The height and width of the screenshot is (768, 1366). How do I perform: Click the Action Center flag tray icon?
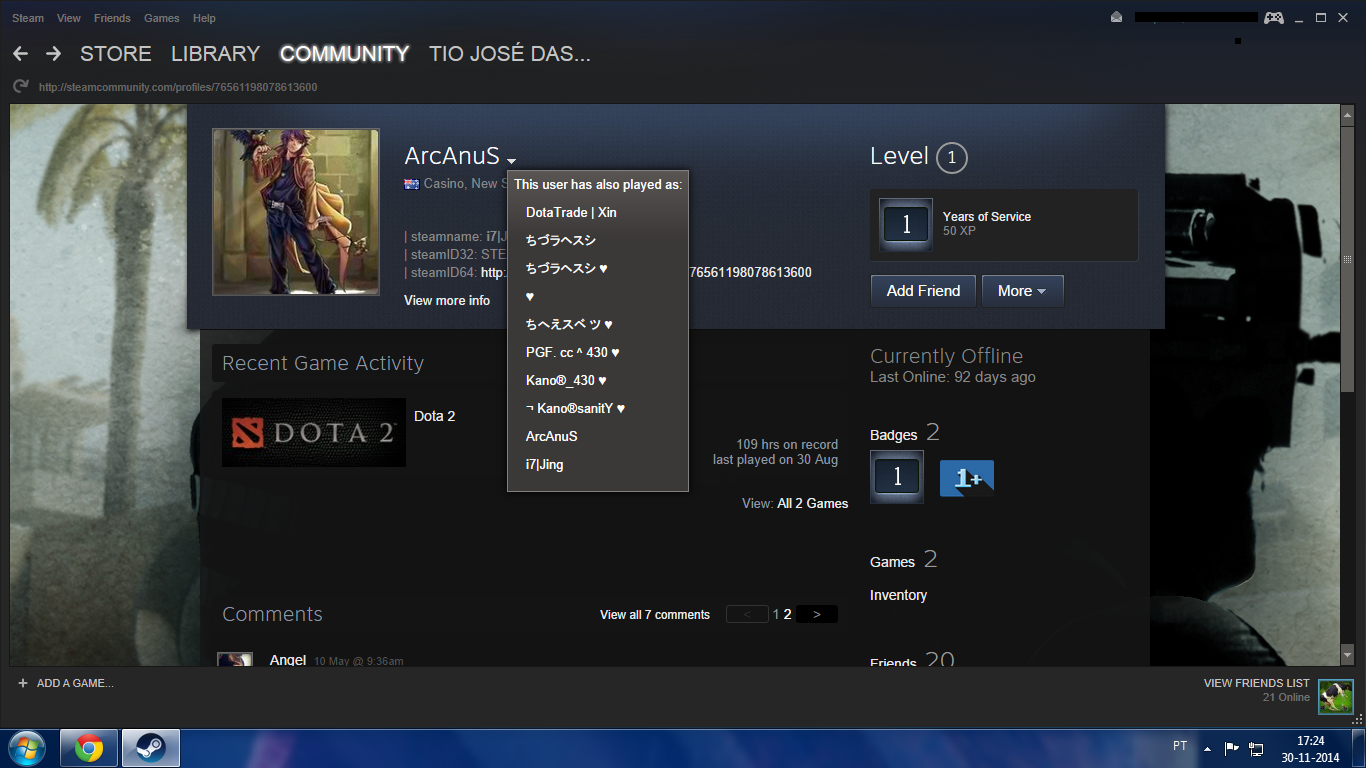1232,748
